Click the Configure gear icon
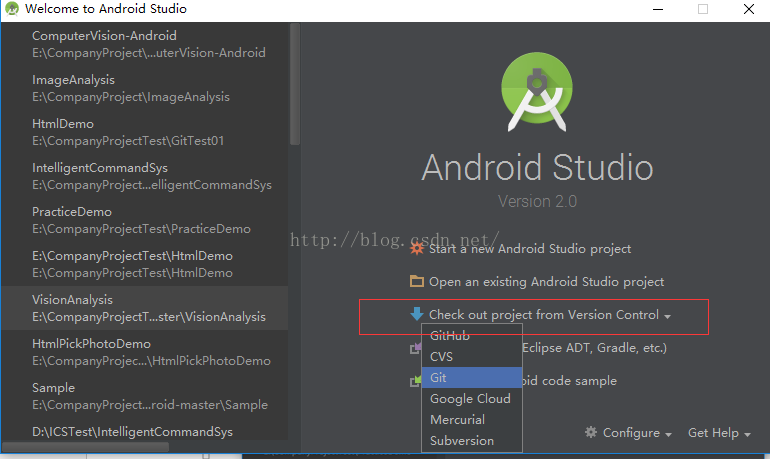Image resolution: width=770 pixels, height=459 pixels. (591, 432)
